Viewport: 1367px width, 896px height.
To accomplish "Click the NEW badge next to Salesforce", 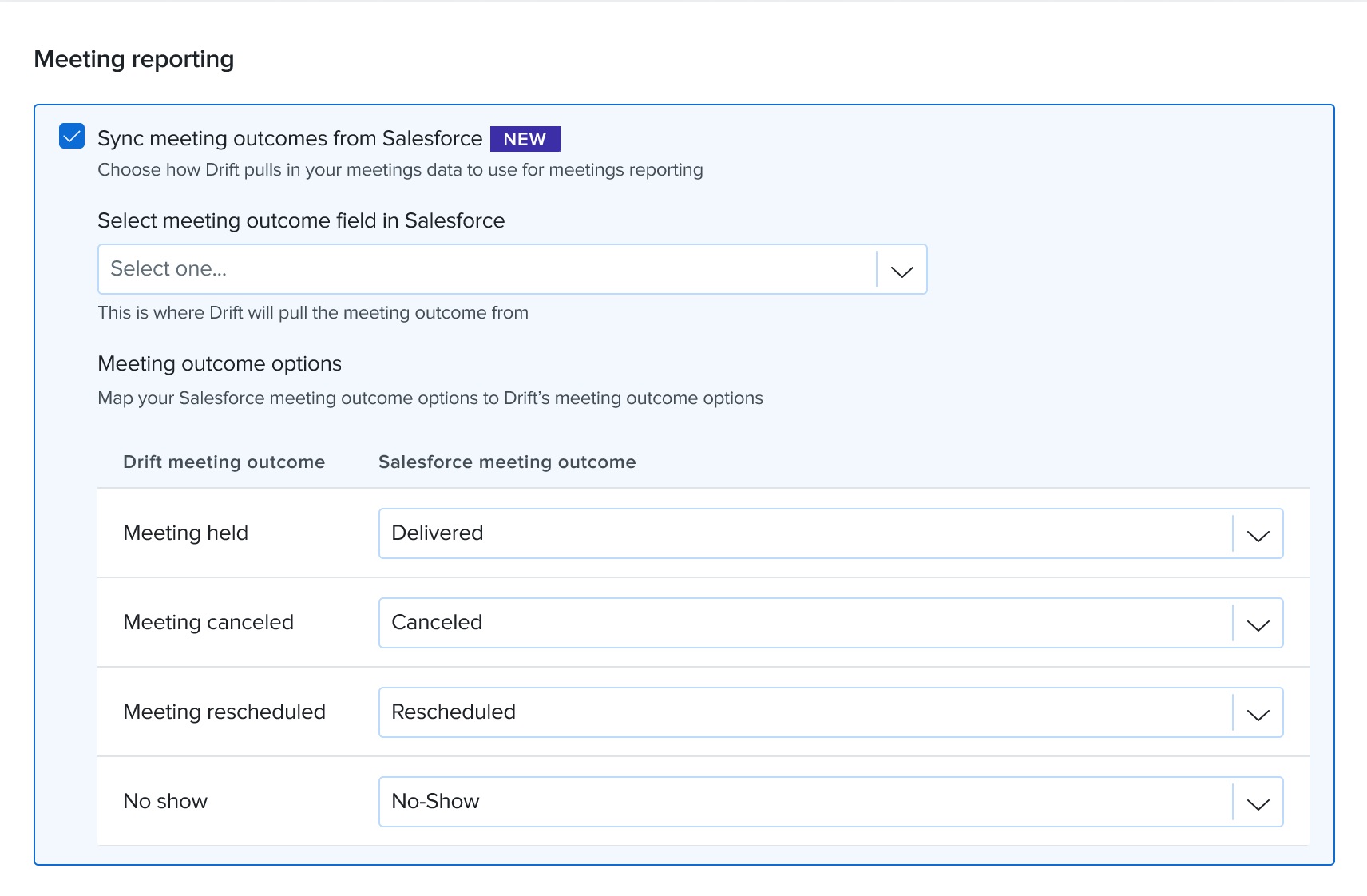I will point(525,139).
